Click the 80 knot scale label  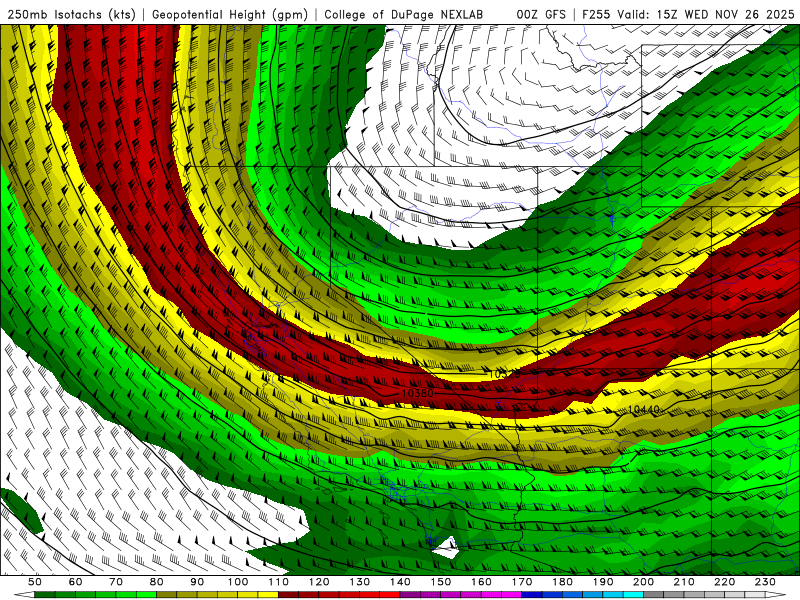tap(157, 582)
